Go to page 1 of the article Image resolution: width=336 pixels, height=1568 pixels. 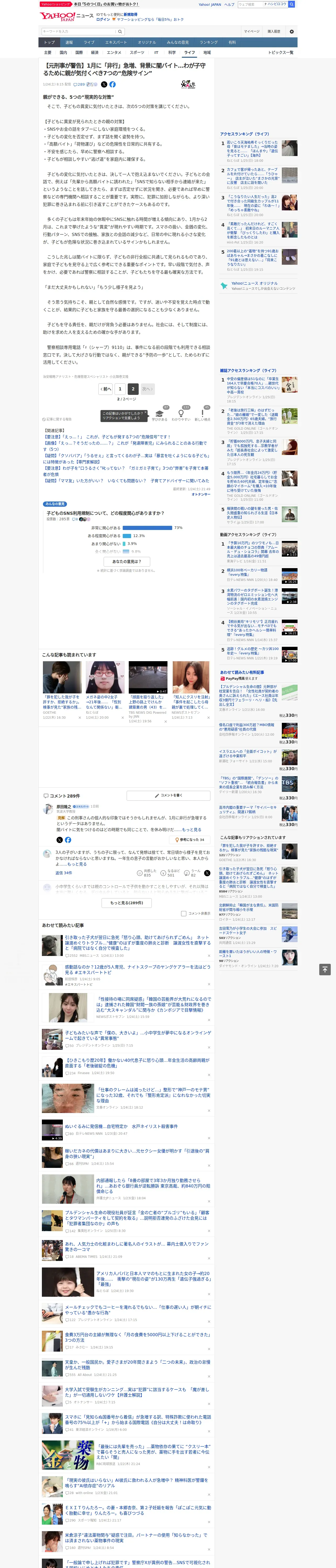(120, 389)
